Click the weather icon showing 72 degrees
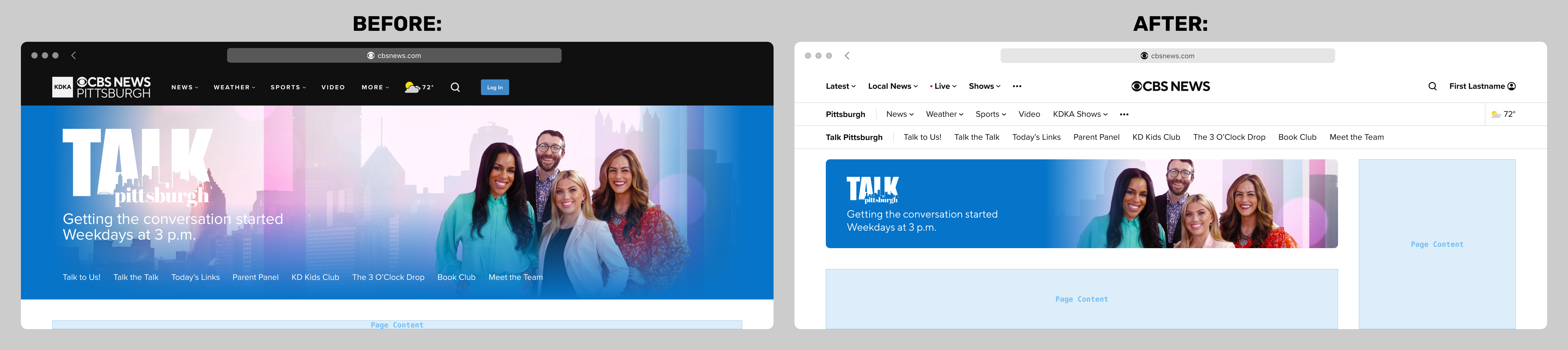 coord(413,87)
